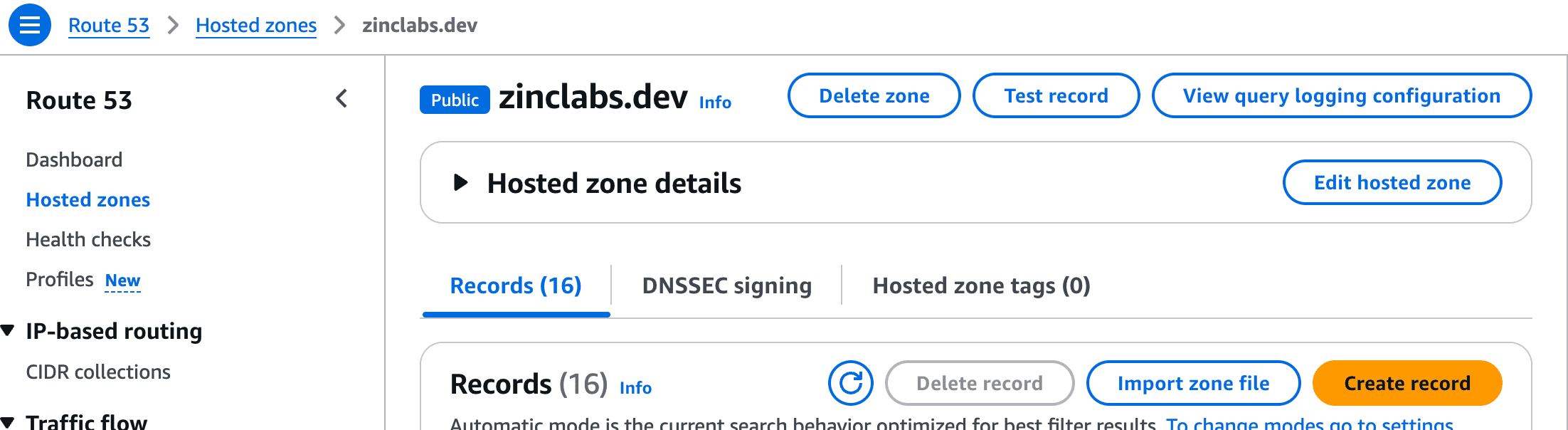Click the Test record button

pos(1056,95)
